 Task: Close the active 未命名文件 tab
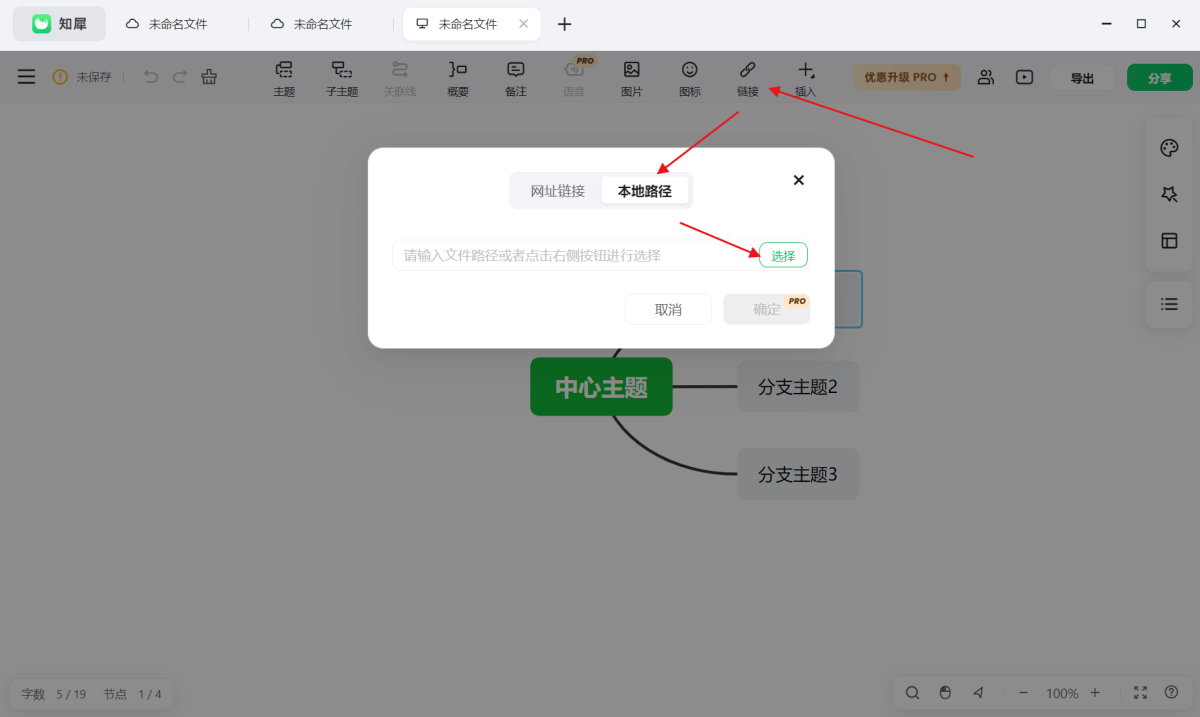(x=523, y=24)
